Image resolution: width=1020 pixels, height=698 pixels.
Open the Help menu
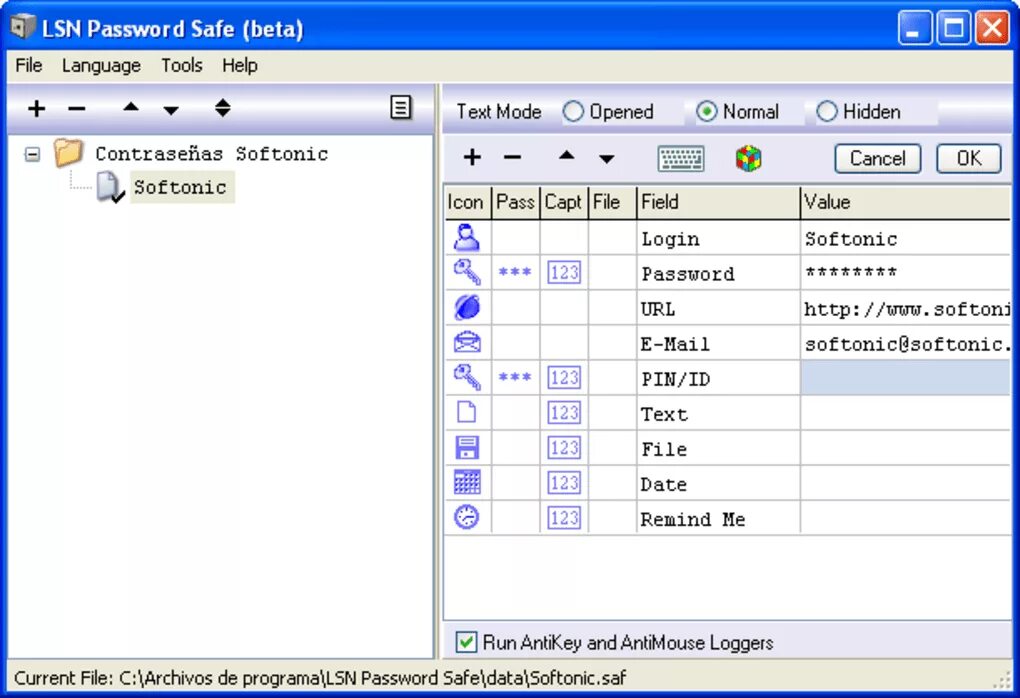pos(239,66)
